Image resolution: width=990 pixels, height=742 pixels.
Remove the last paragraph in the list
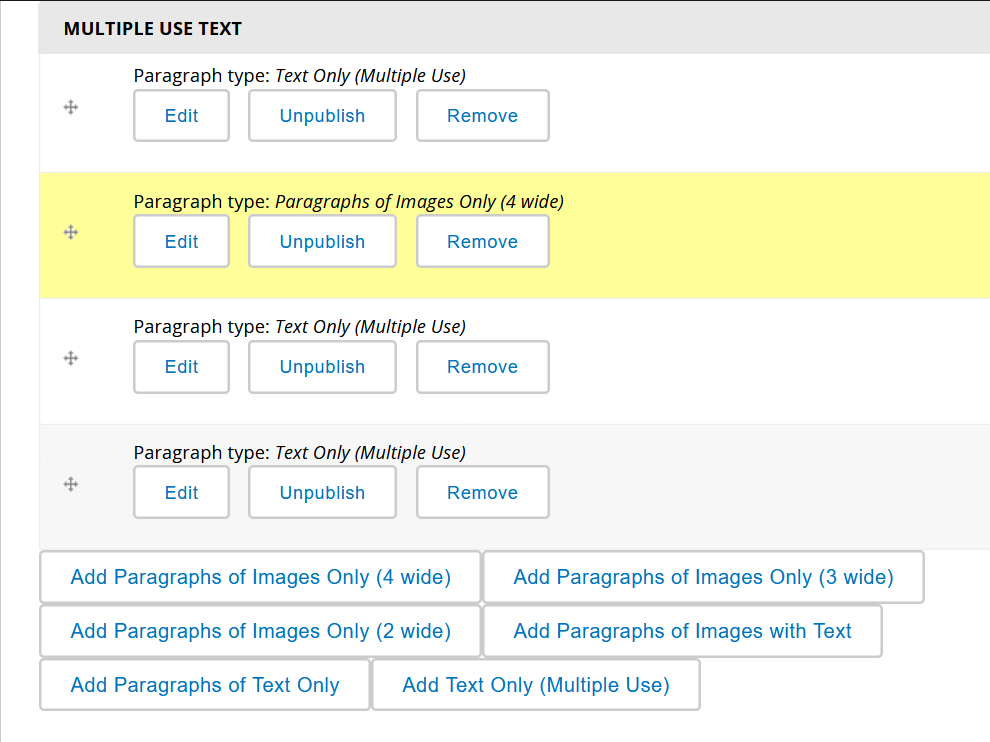tap(482, 492)
